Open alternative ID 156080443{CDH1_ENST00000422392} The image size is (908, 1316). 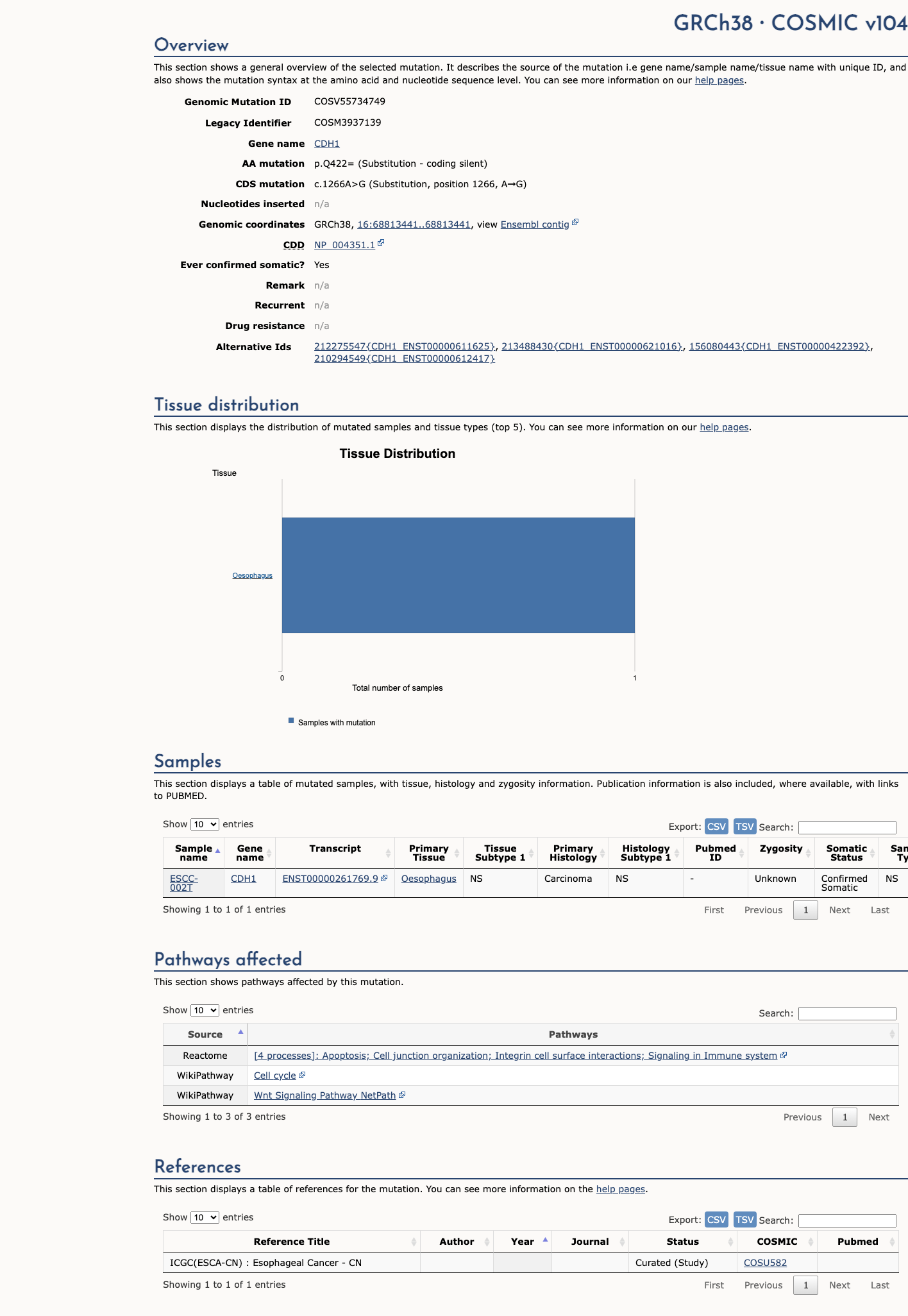[x=780, y=346]
